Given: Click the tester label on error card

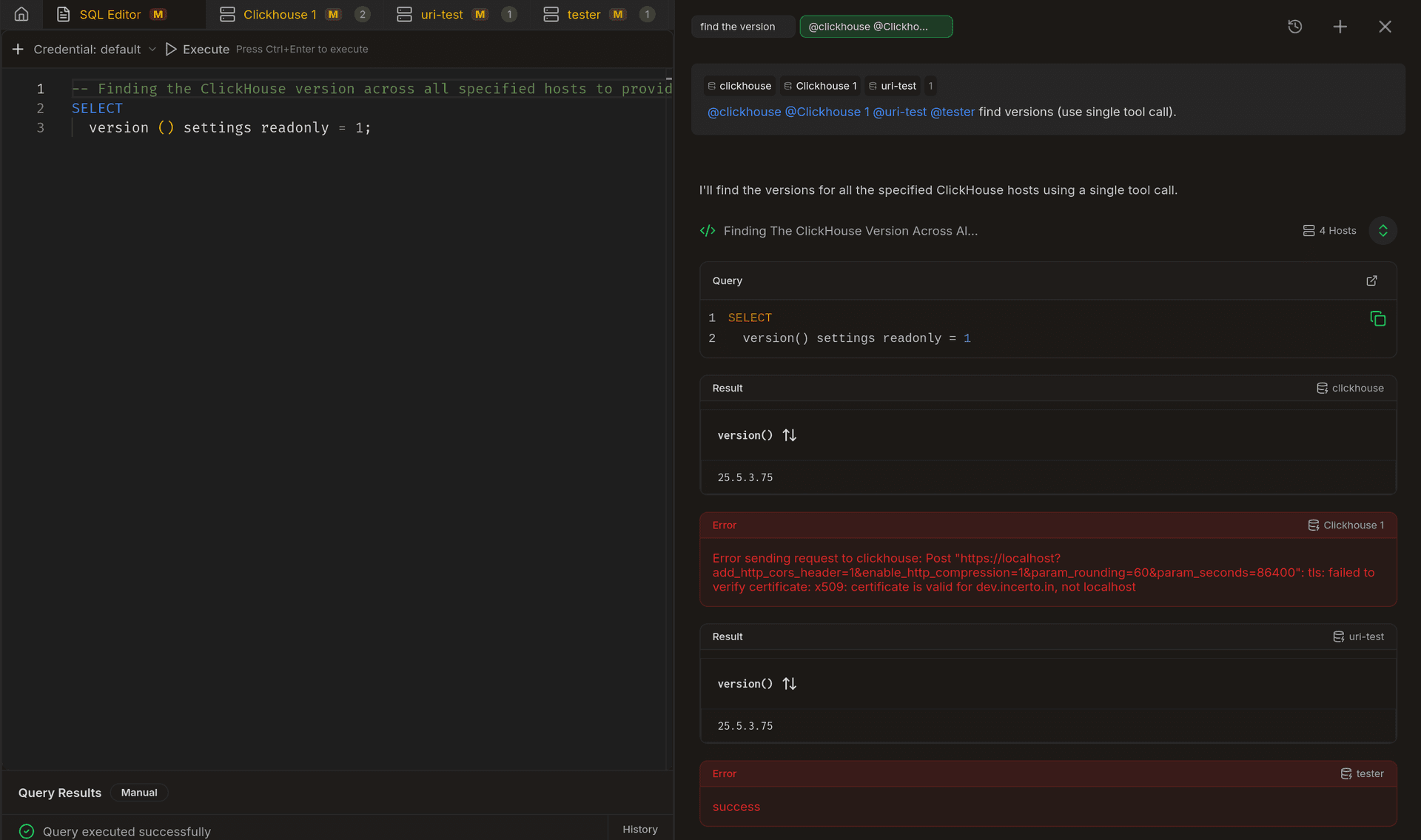Looking at the screenshot, I should tap(1362, 773).
